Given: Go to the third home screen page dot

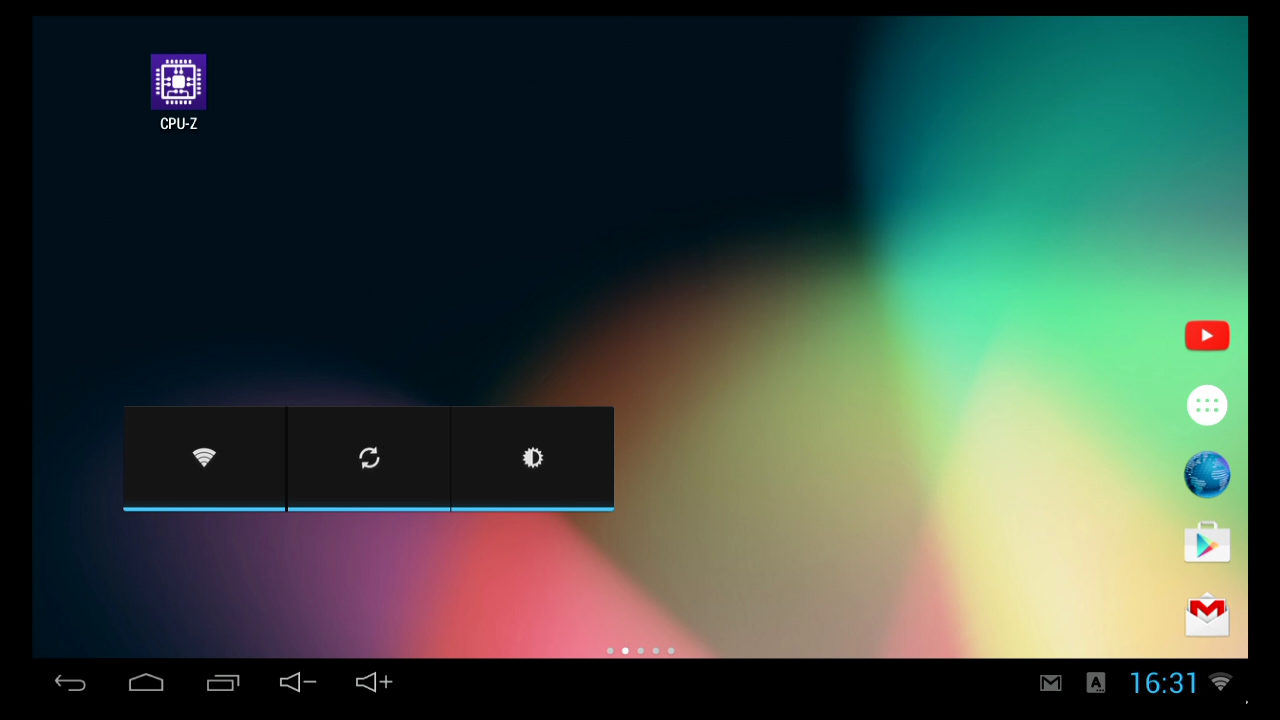Looking at the screenshot, I should [640, 651].
